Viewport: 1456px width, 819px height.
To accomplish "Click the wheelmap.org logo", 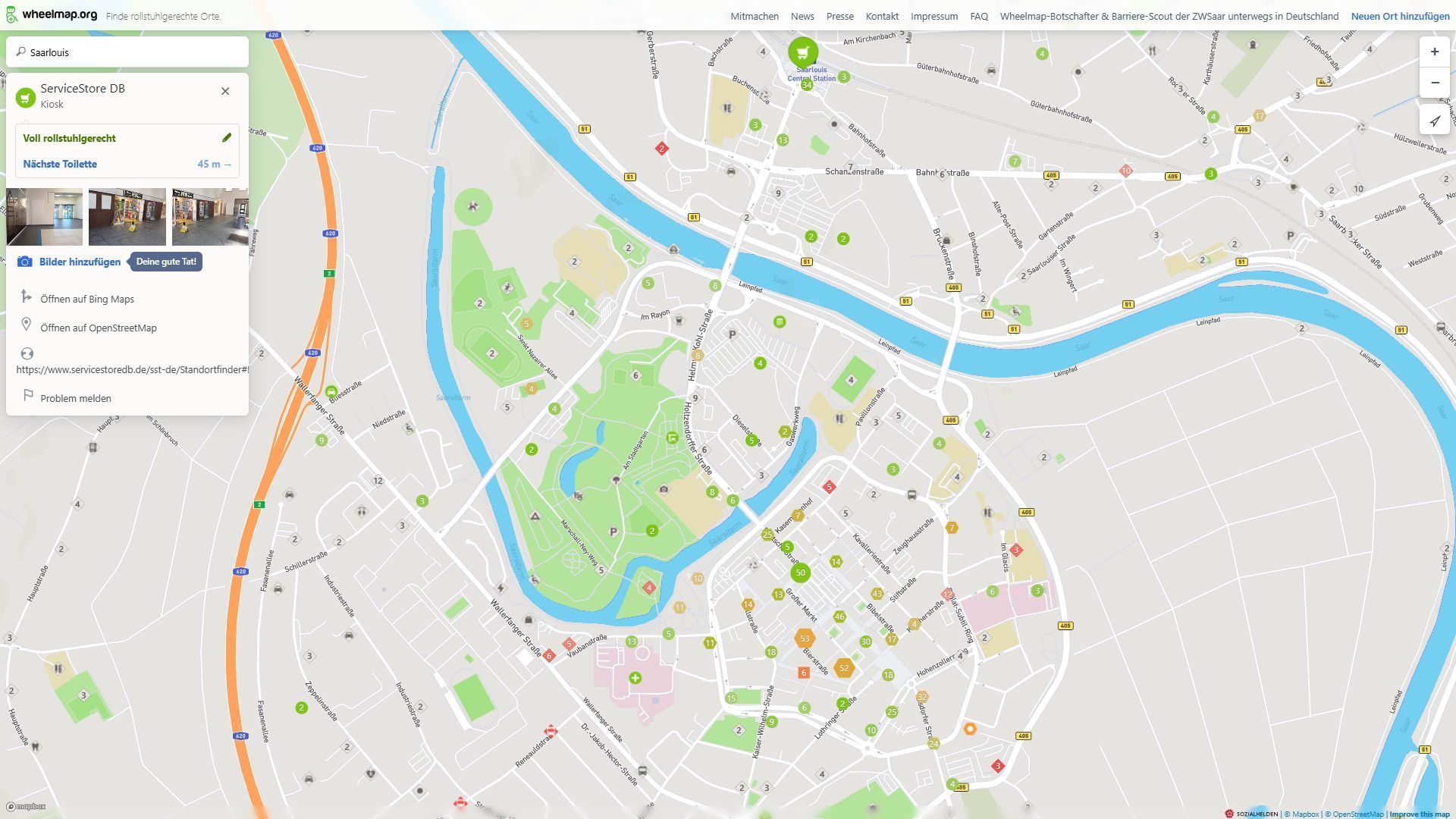I will coord(52,15).
